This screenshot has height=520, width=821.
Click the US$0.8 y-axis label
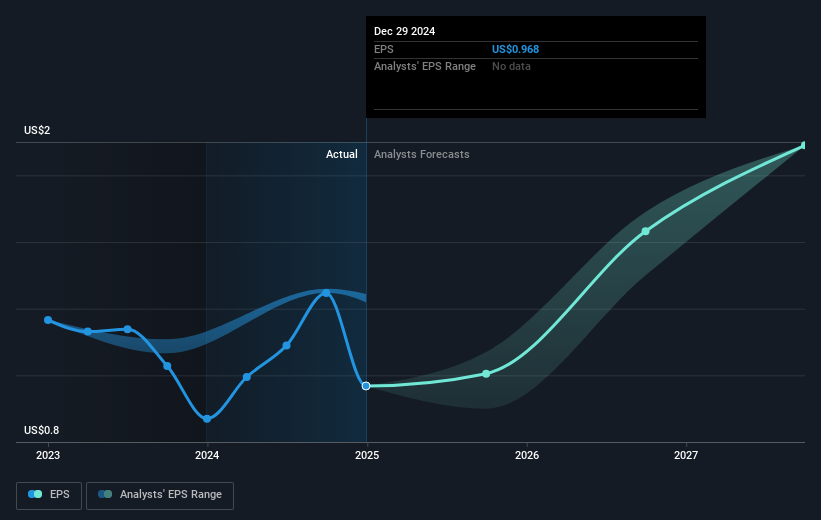point(41,430)
